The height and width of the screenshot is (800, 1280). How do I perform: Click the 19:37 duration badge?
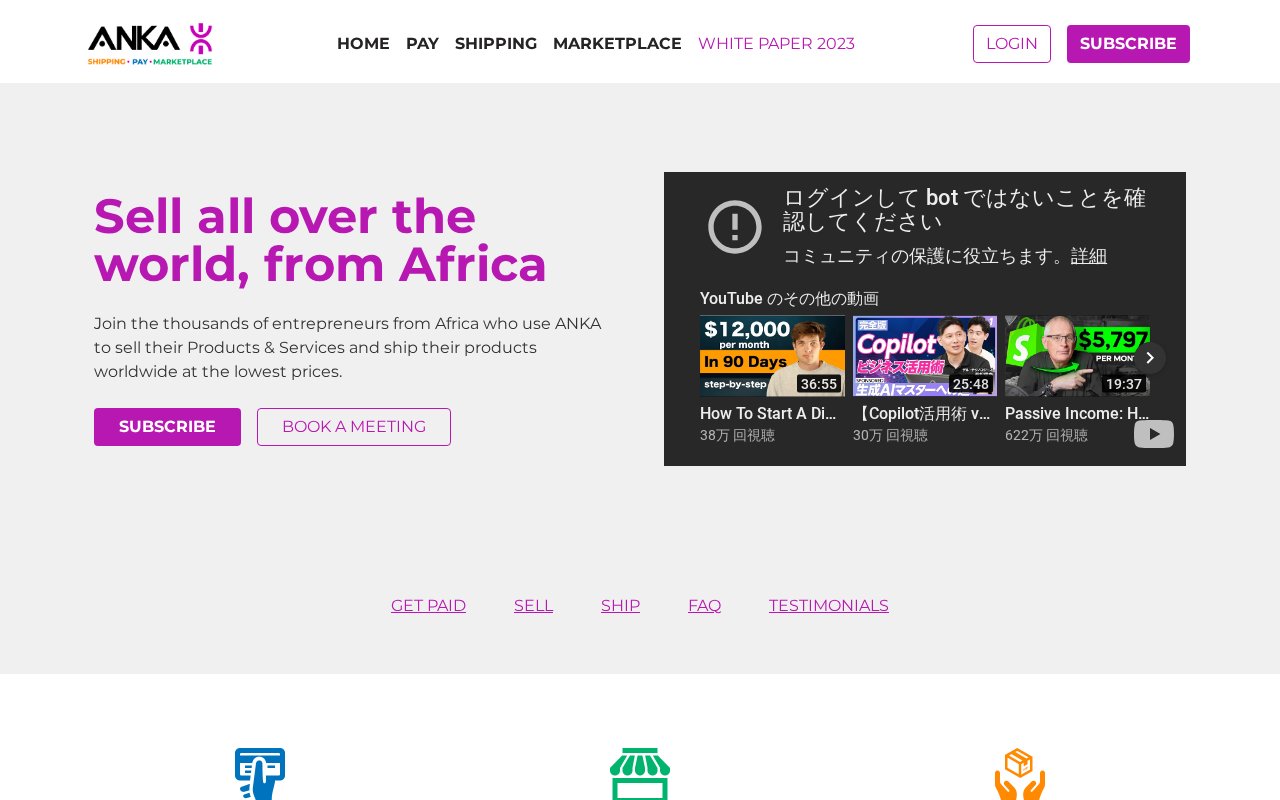(1124, 384)
